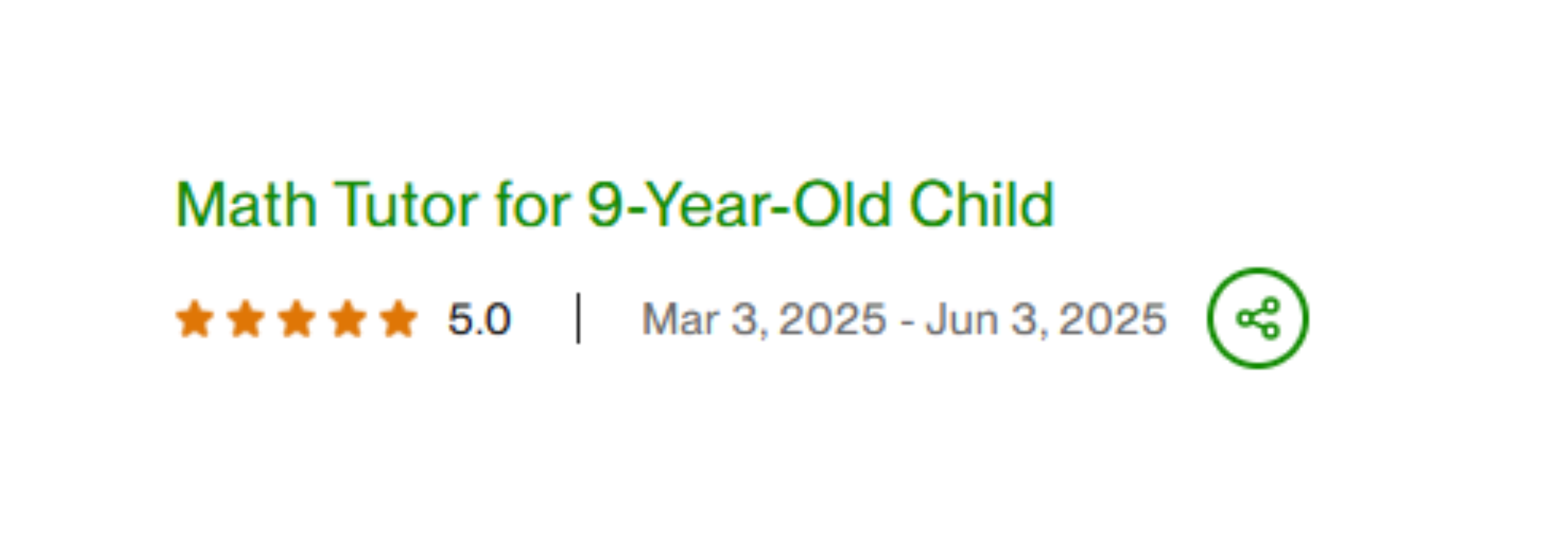Click the vertical divider after the rating
Image resolution: width=1568 pixels, height=551 pixels.
coord(578,318)
